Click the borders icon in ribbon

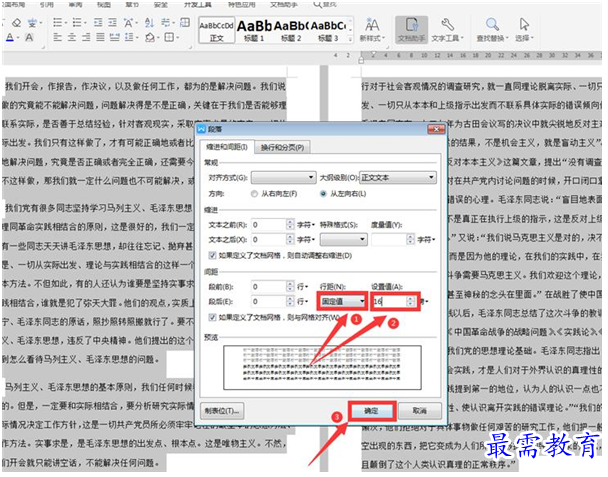coord(170,37)
